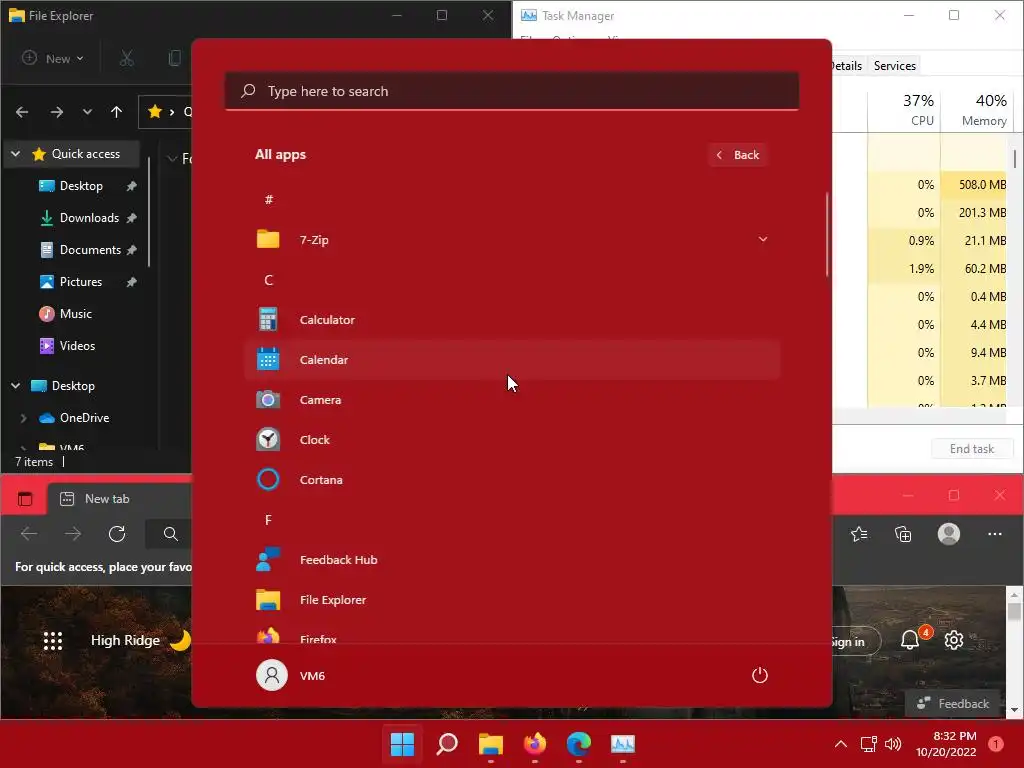Launch Cortana from the apps list
Screen dimensions: 1024x768
512,480
